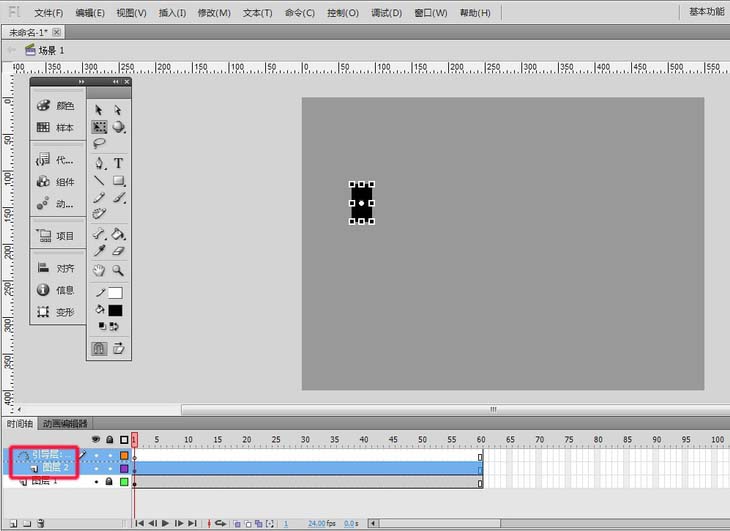
Task: Expand the docked icon panels
Action: point(81,81)
